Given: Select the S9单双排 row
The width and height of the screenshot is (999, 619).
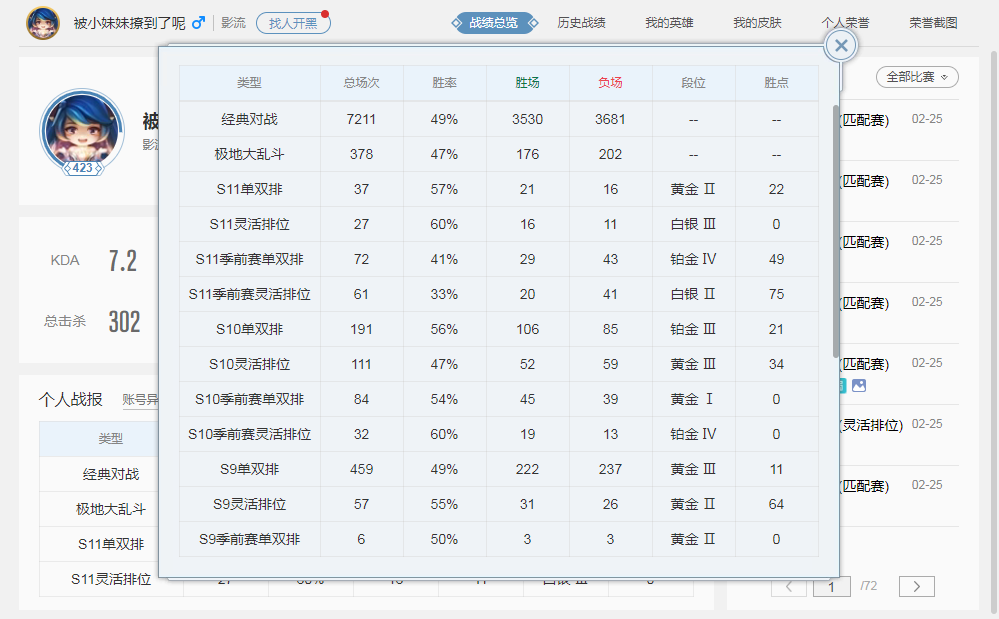Looking at the screenshot, I should pyautogui.click(x=499, y=469).
